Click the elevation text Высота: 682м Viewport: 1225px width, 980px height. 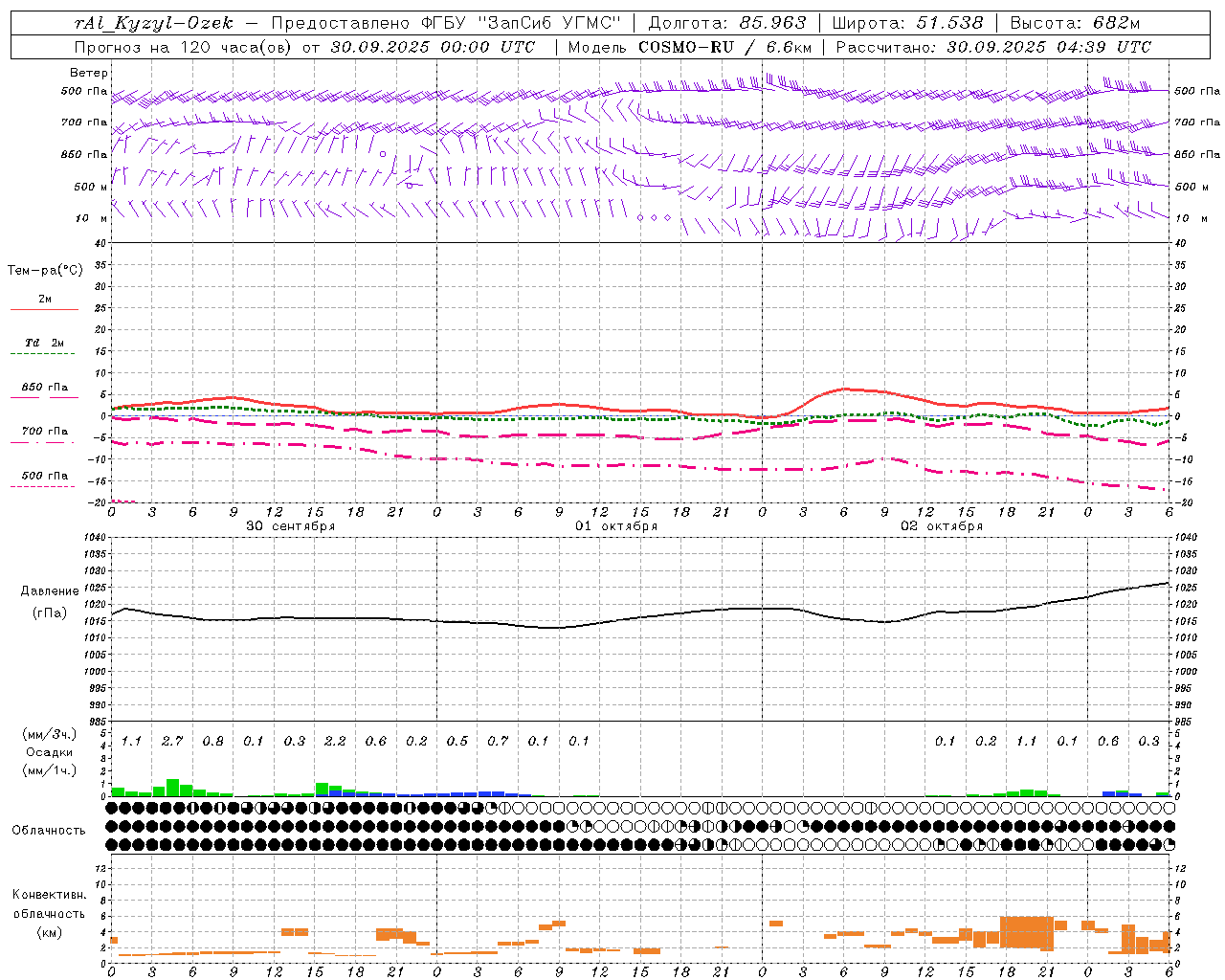tap(1075, 23)
